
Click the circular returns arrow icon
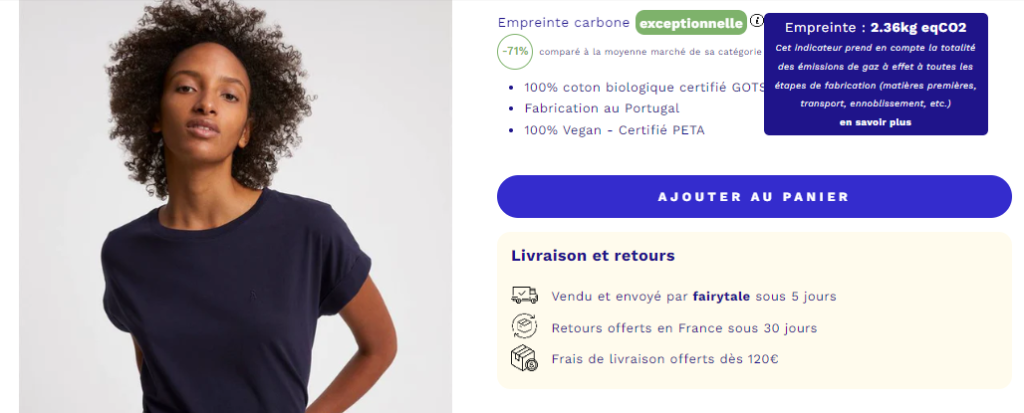click(524, 327)
